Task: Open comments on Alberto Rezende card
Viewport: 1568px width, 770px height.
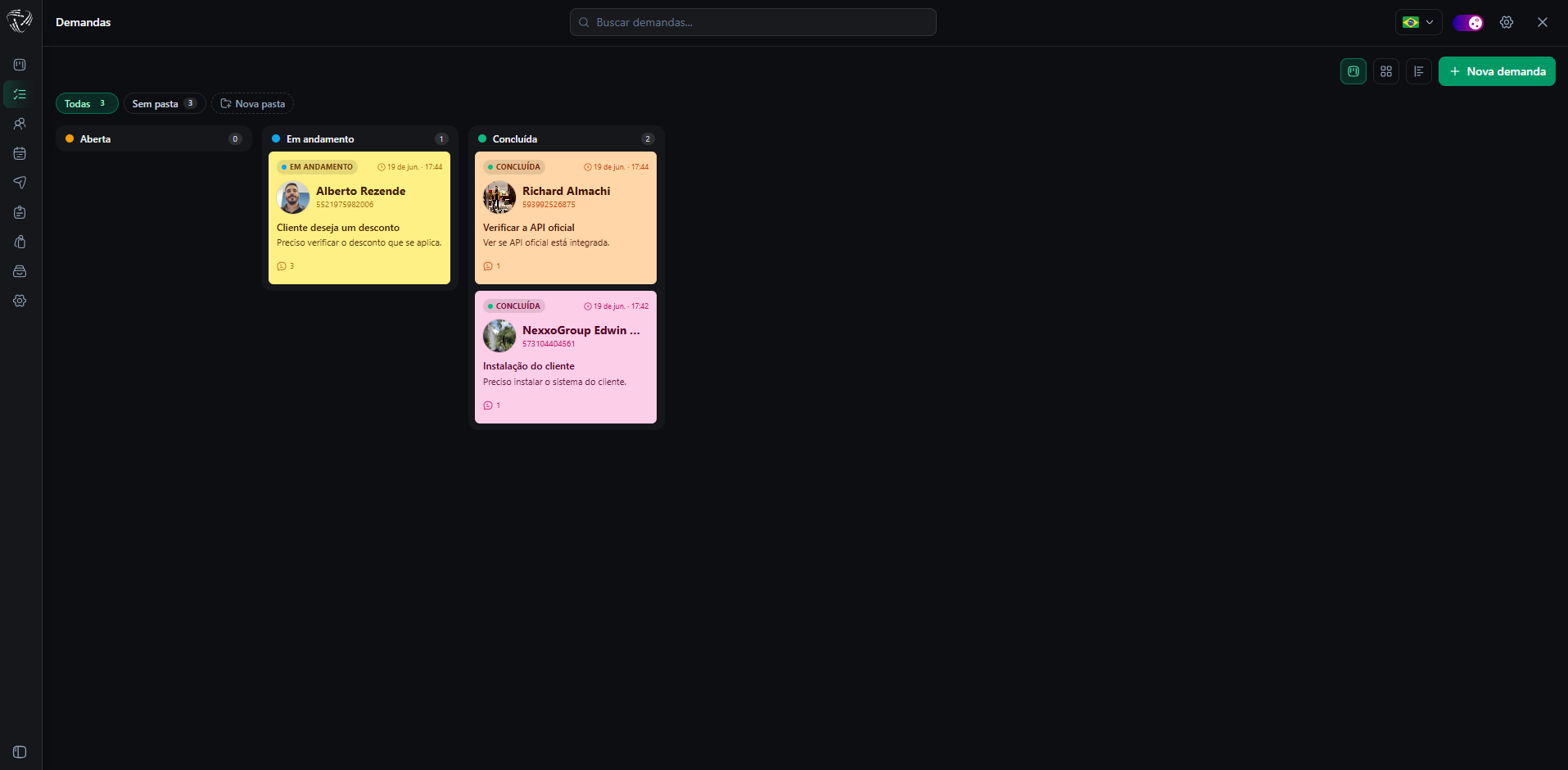Action: click(x=286, y=266)
